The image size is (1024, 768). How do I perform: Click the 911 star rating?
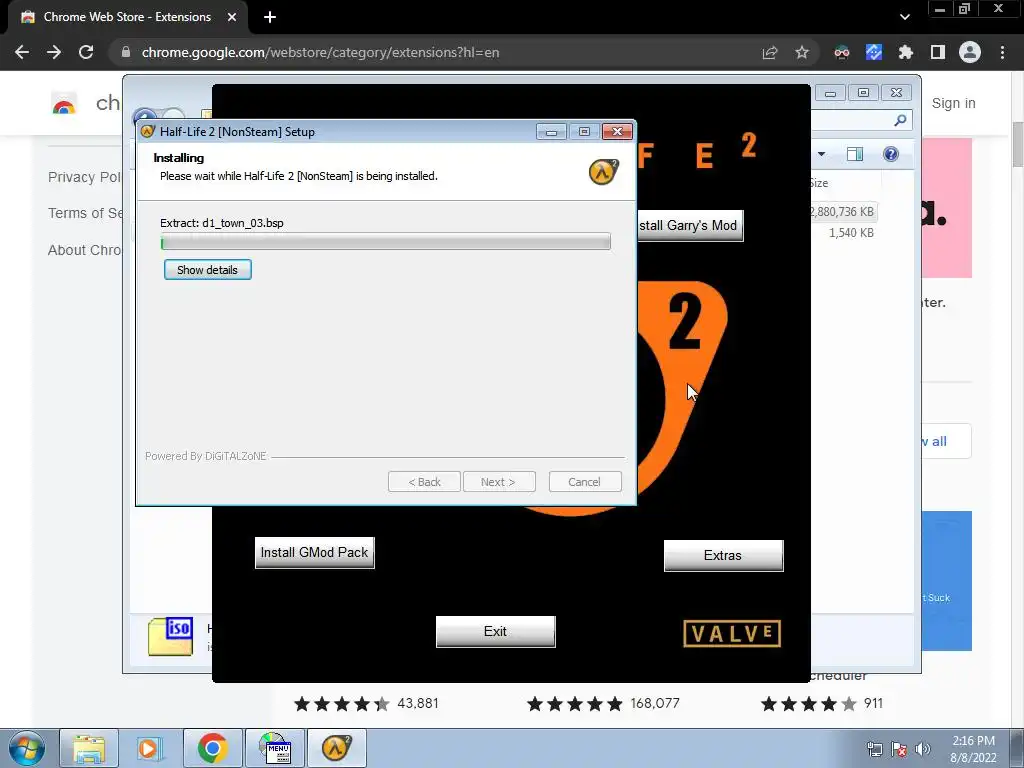822,703
